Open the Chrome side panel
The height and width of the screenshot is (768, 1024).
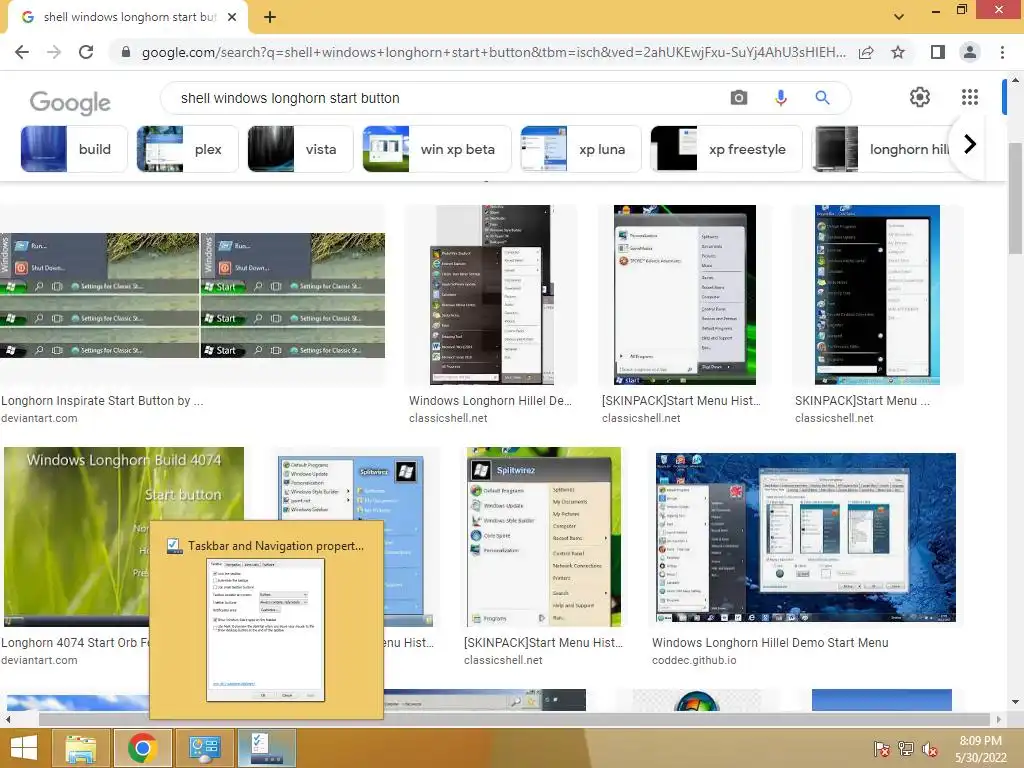938,52
